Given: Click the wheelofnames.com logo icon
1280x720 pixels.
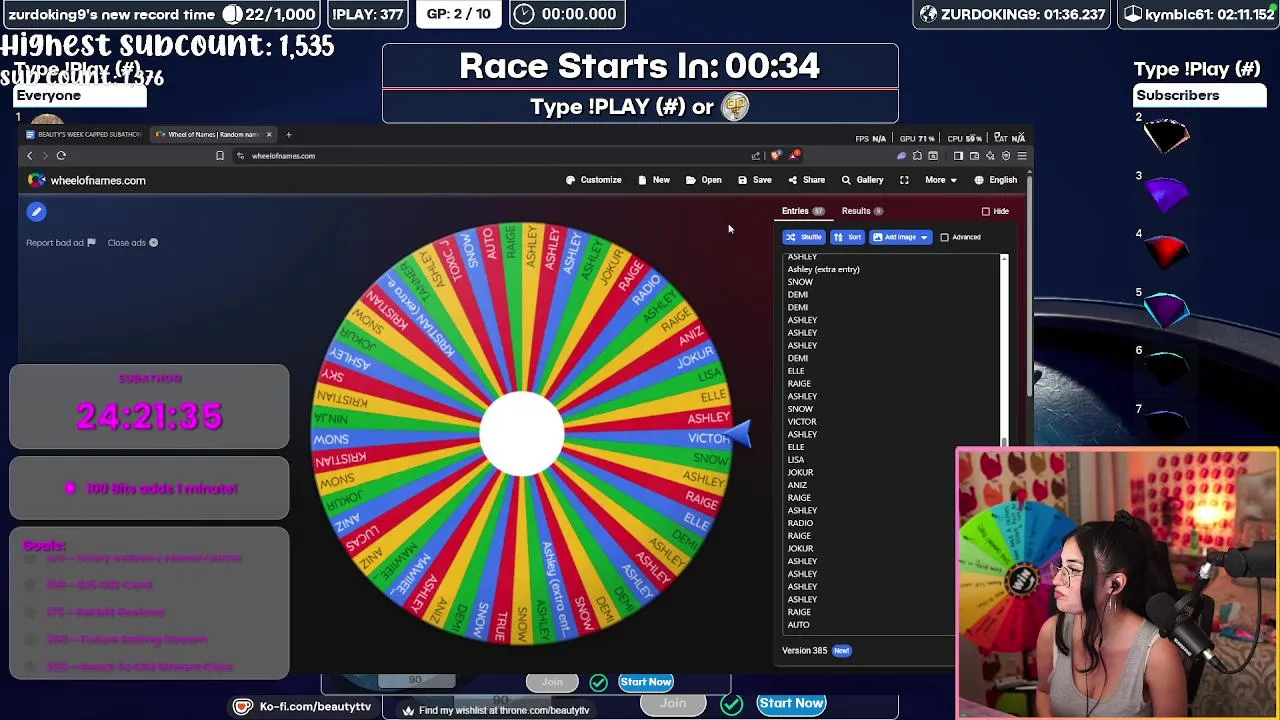Looking at the screenshot, I should tap(36, 180).
